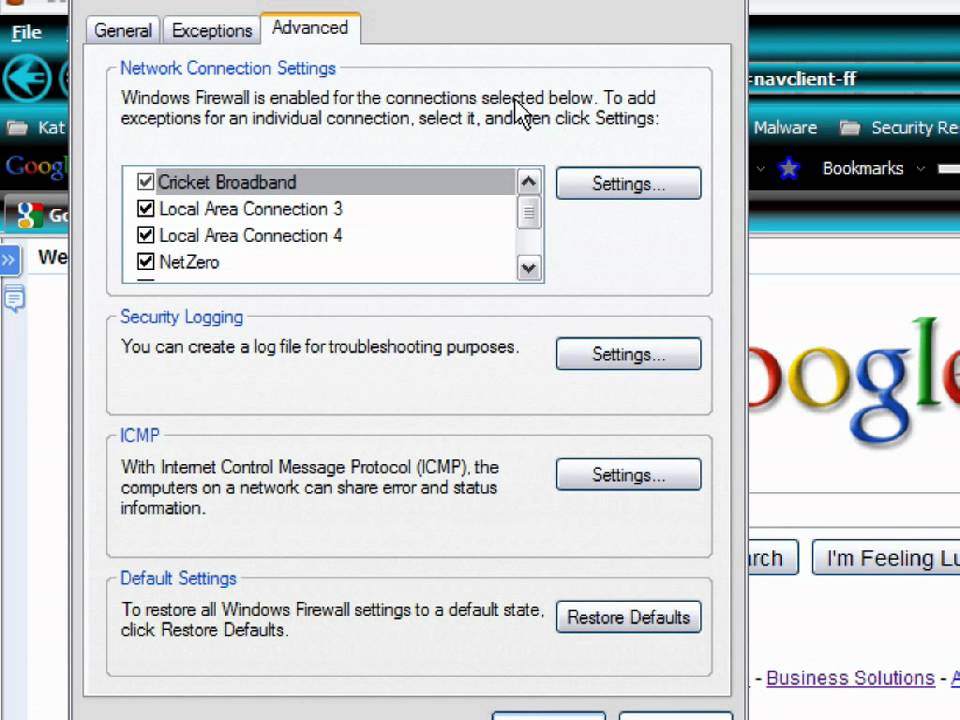The image size is (960, 720).
Task: Click the connection list scrollbar thumb
Action: [x=529, y=212]
